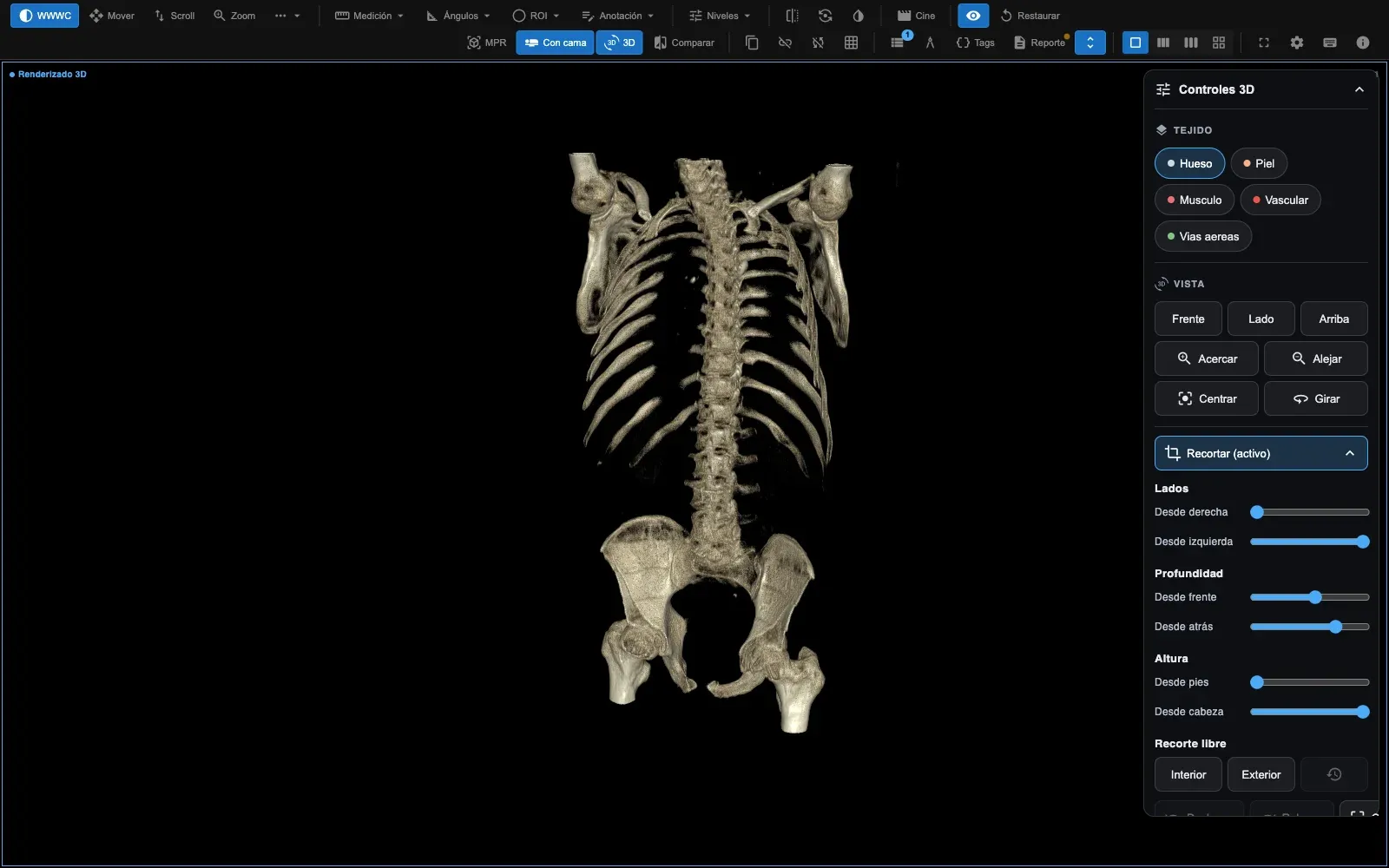Activate the Scroll tool

(x=174, y=16)
